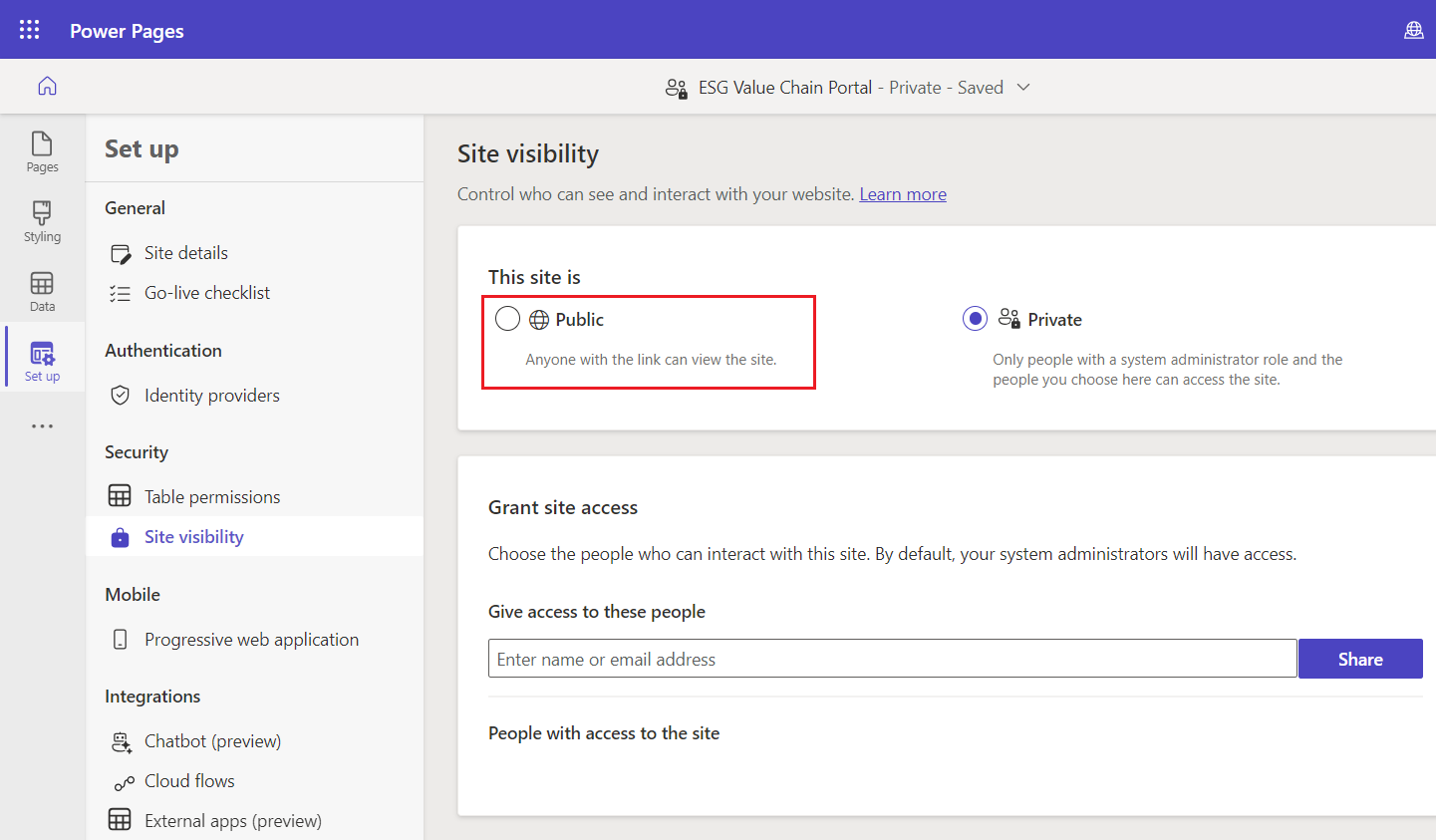Click the Grant site access heading
Viewport: 1436px width, 840px height.
[563, 508]
